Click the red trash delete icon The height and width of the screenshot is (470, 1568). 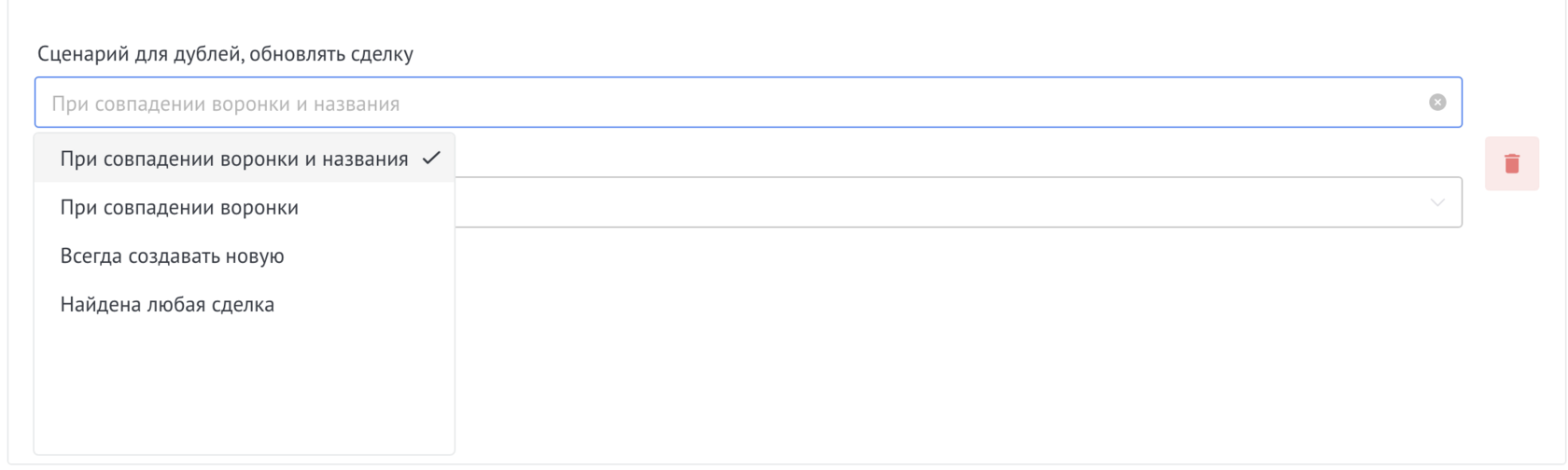(1512, 164)
